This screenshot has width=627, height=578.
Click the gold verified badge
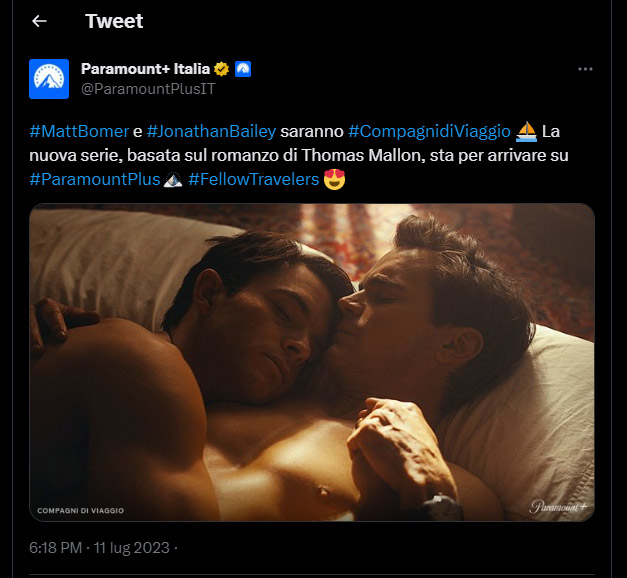tap(223, 69)
